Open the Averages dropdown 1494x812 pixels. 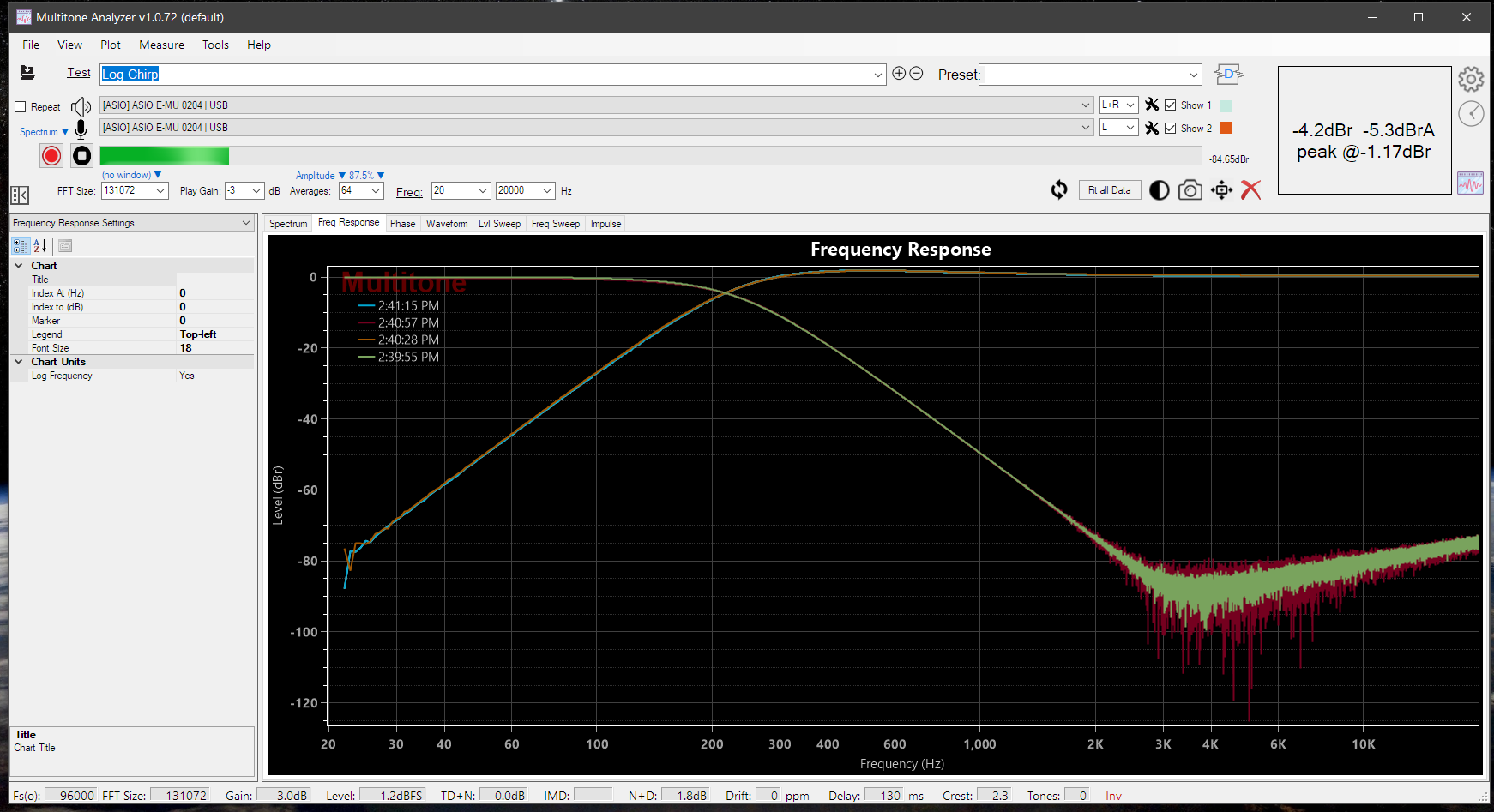pos(375,190)
